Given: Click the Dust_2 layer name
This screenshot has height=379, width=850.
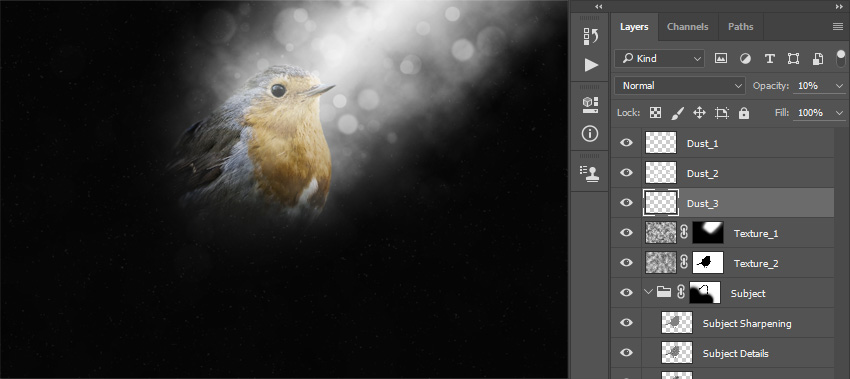Looking at the screenshot, I should point(703,174).
